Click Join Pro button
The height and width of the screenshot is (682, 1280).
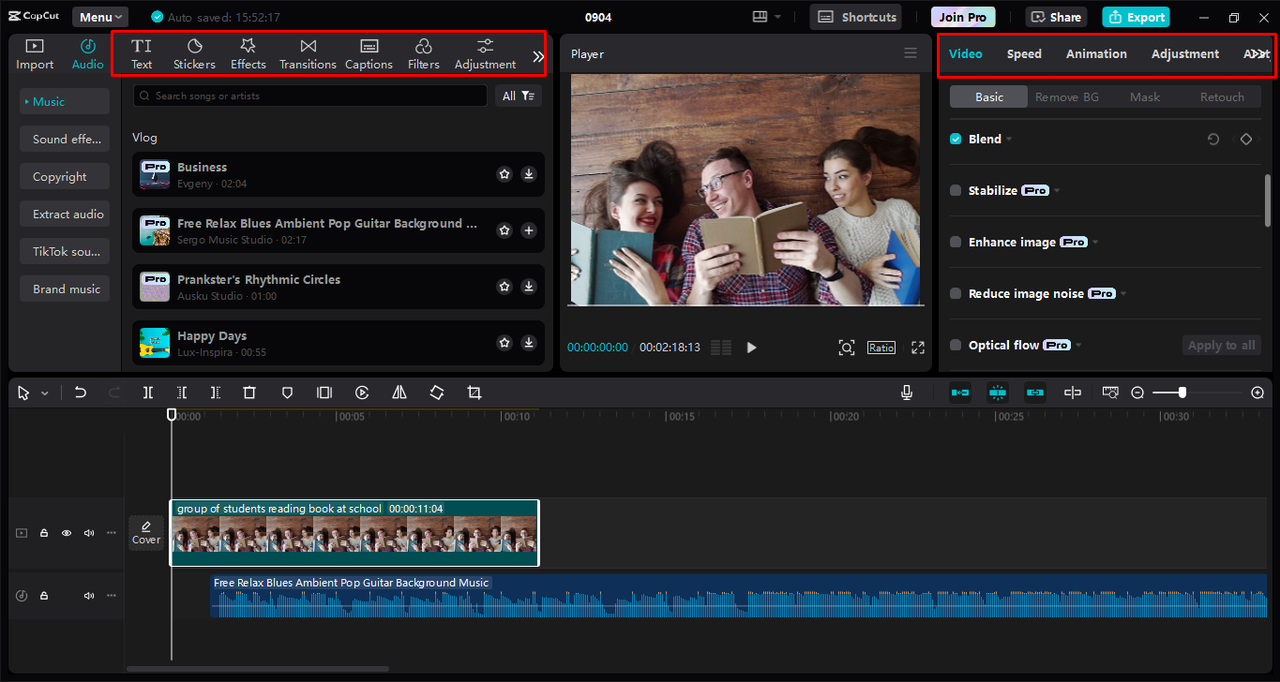pyautogui.click(x=963, y=17)
